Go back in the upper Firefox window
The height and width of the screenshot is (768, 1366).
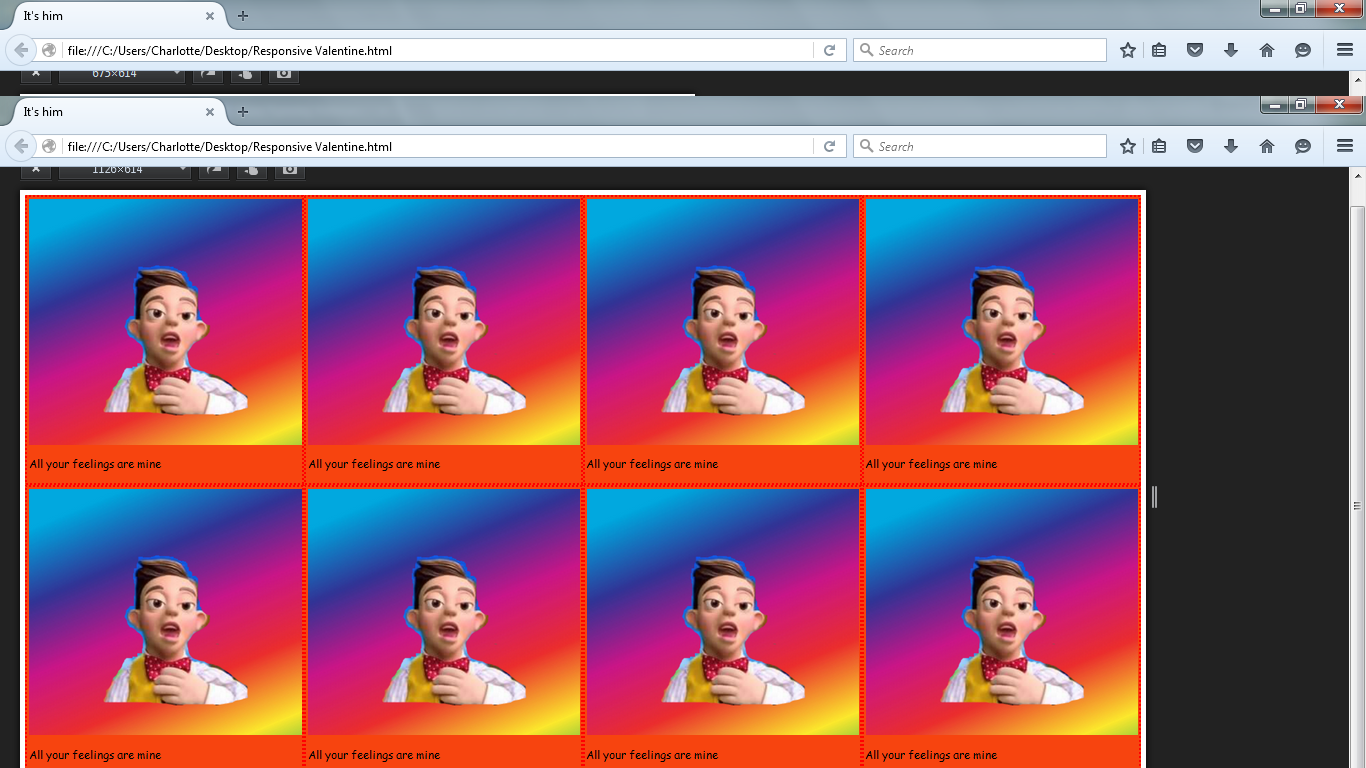21,50
